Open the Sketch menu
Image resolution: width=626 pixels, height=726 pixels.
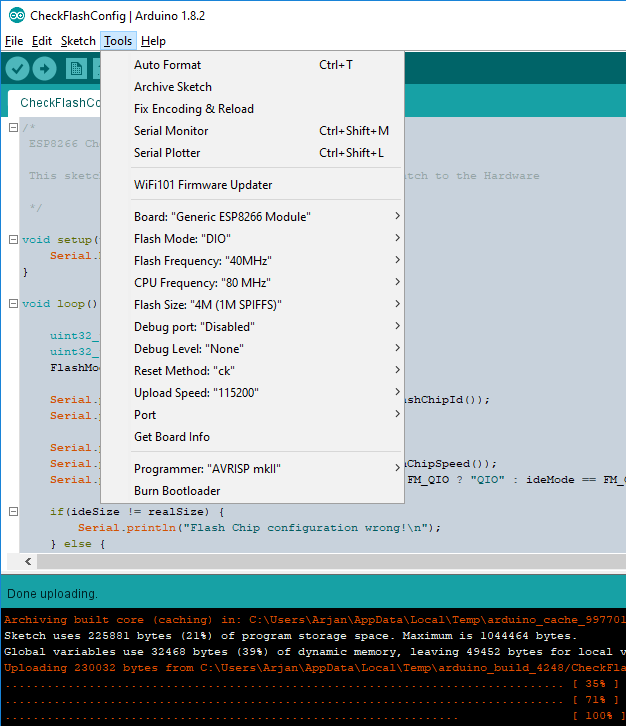point(78,41)
